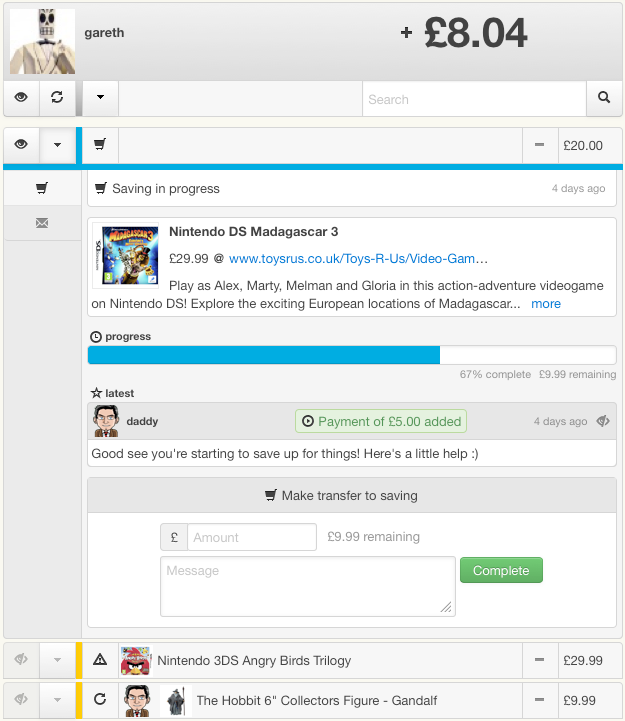The image size is (625, 721).
Task: Click the Madagascar 3 game cover thumbnail
Action: [126, 256]
